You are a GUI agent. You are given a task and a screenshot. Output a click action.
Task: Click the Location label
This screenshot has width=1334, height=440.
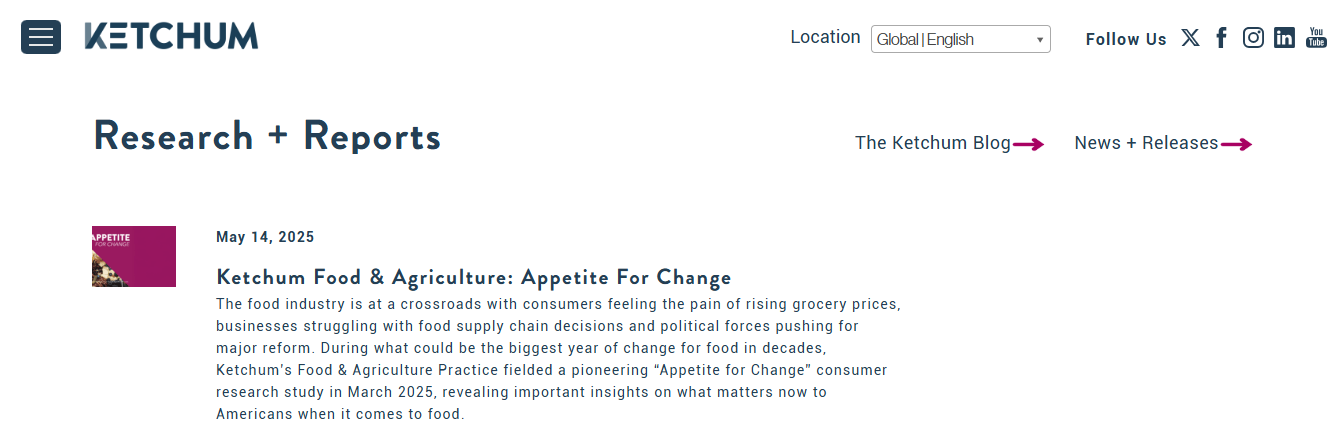[x=825, y=37]
